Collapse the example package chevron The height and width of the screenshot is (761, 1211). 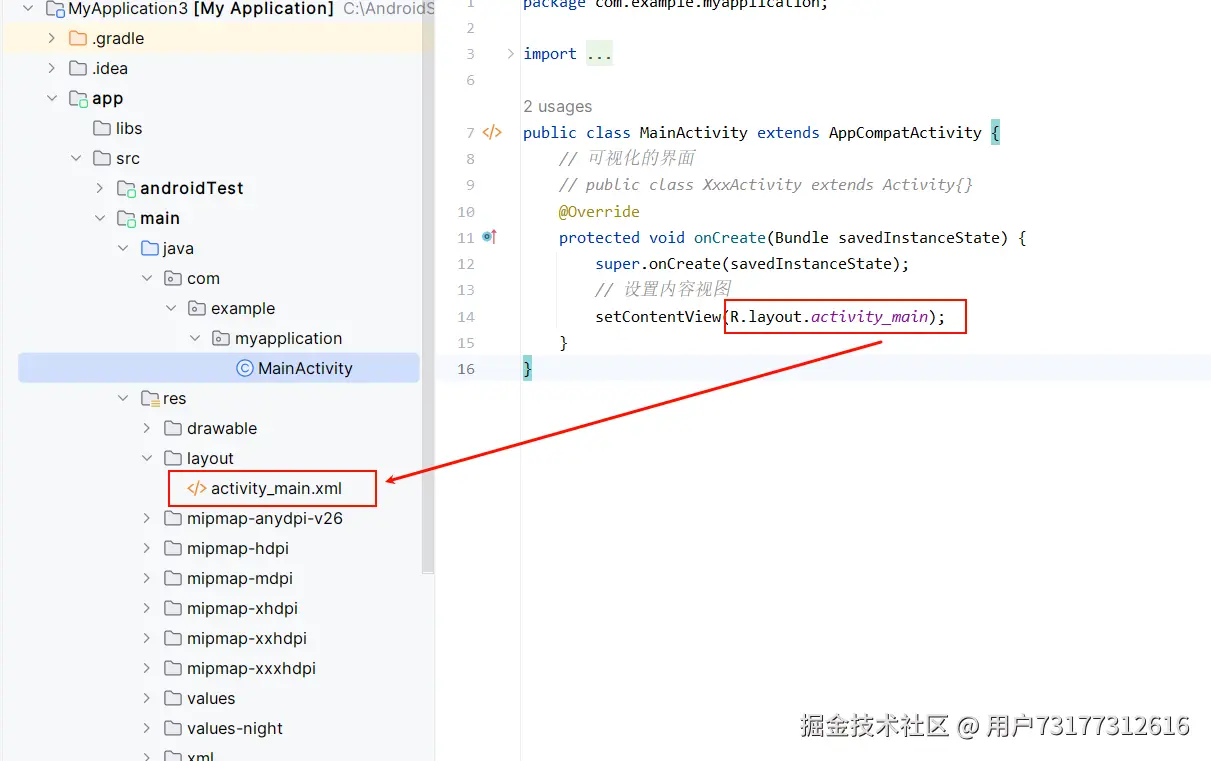(x=172, y=308)
